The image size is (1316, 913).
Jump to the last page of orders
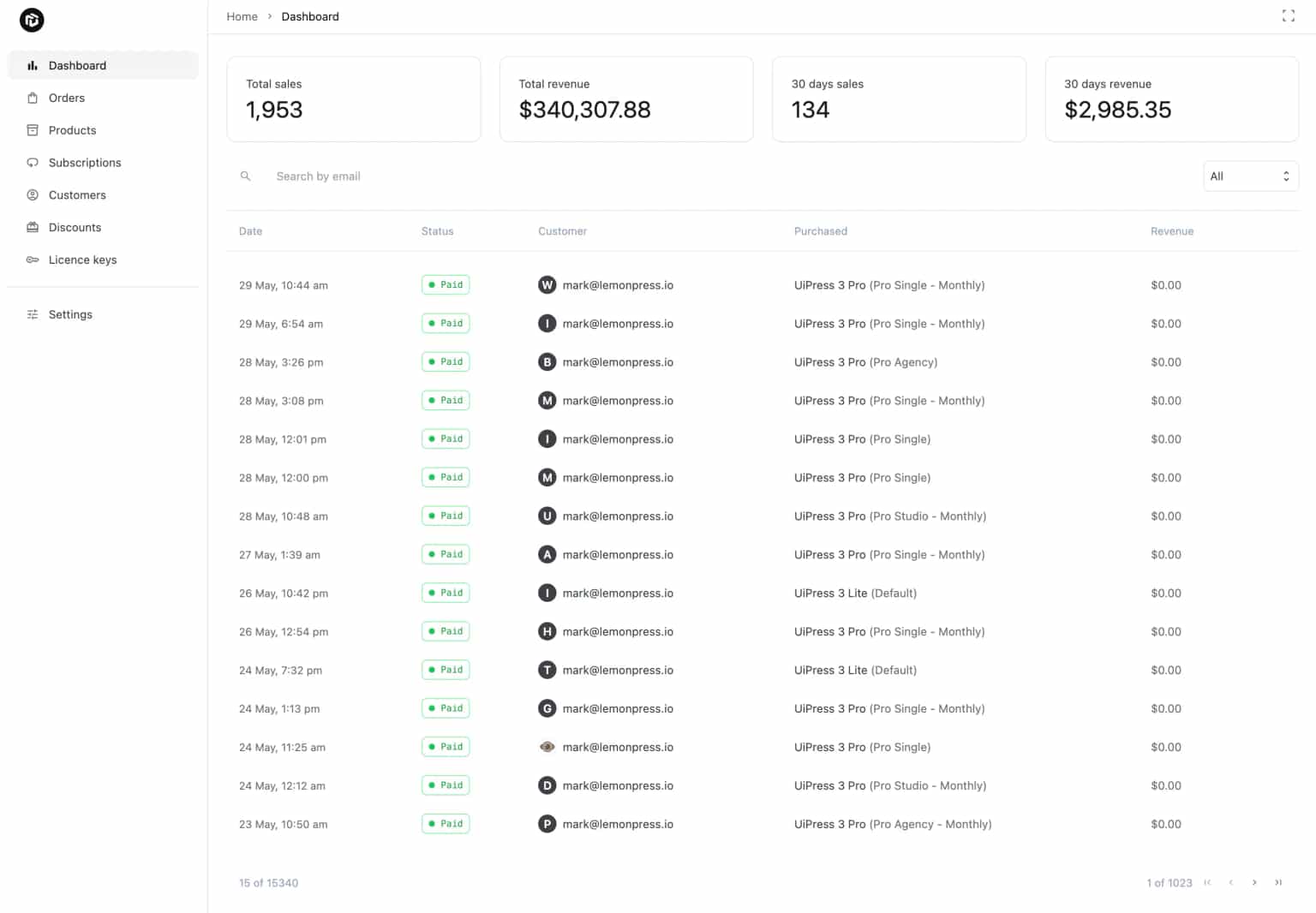click(x=1278, y=883)
